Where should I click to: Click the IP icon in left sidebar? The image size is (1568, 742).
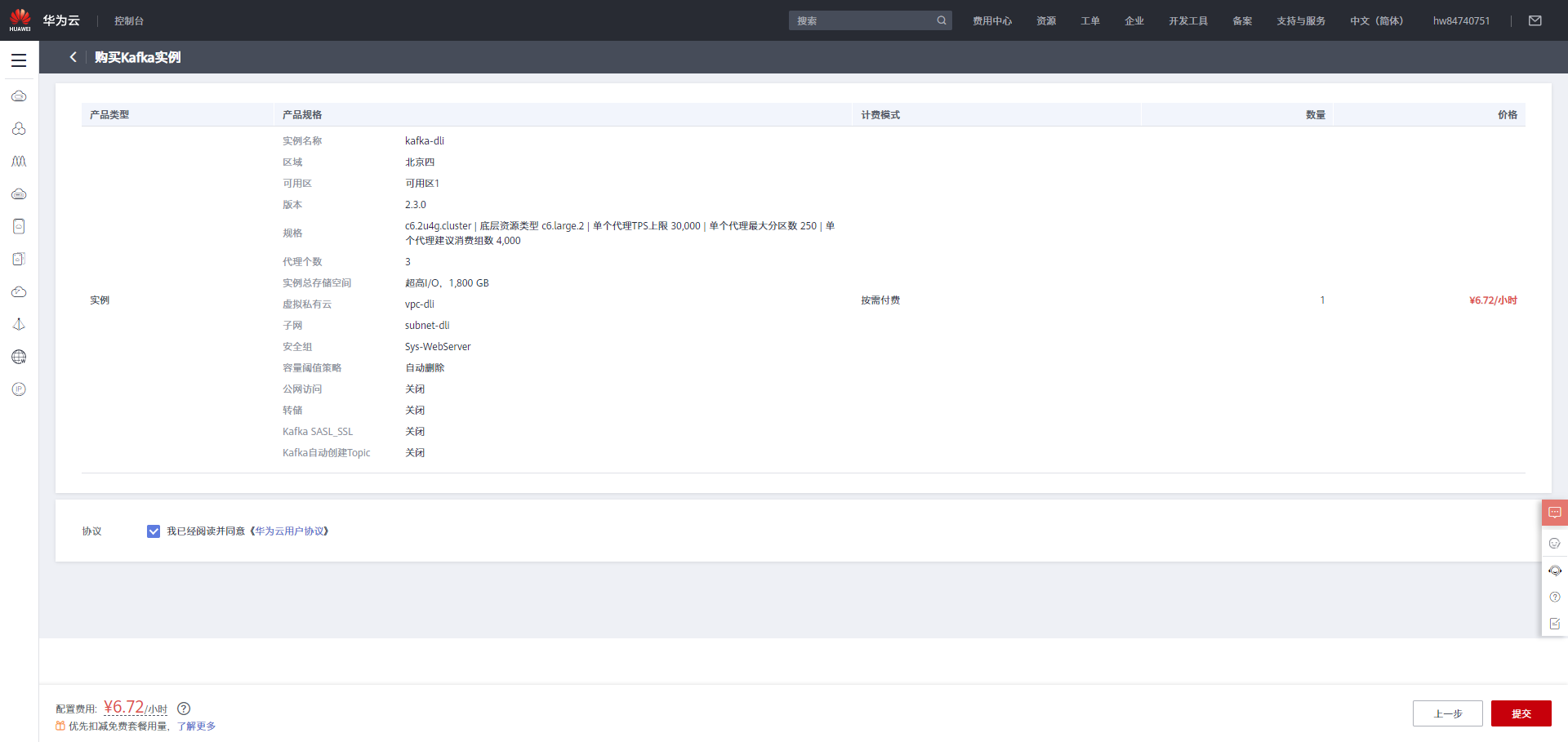(19, 389)
